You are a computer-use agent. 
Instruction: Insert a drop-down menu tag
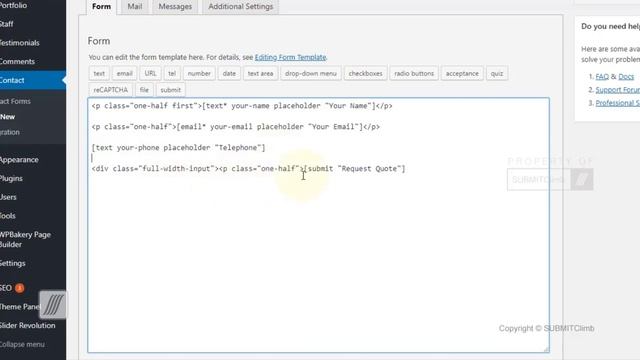(311, 73)
